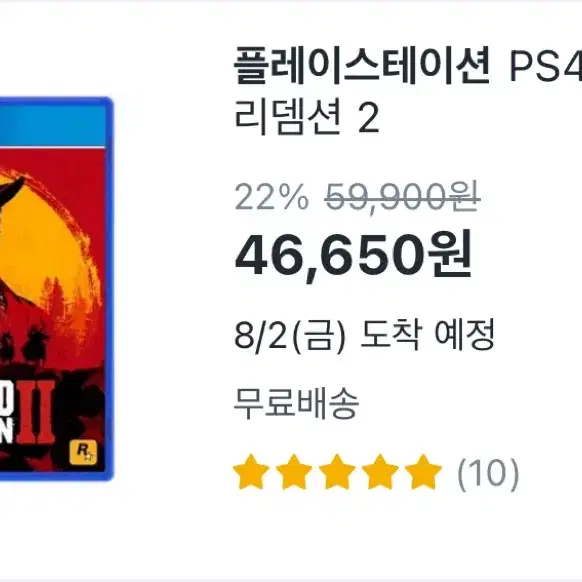The width and height of the screenshot is (582, 582).
Task: Click the 무료배송 free shipping label
Action: coord(297,403)
